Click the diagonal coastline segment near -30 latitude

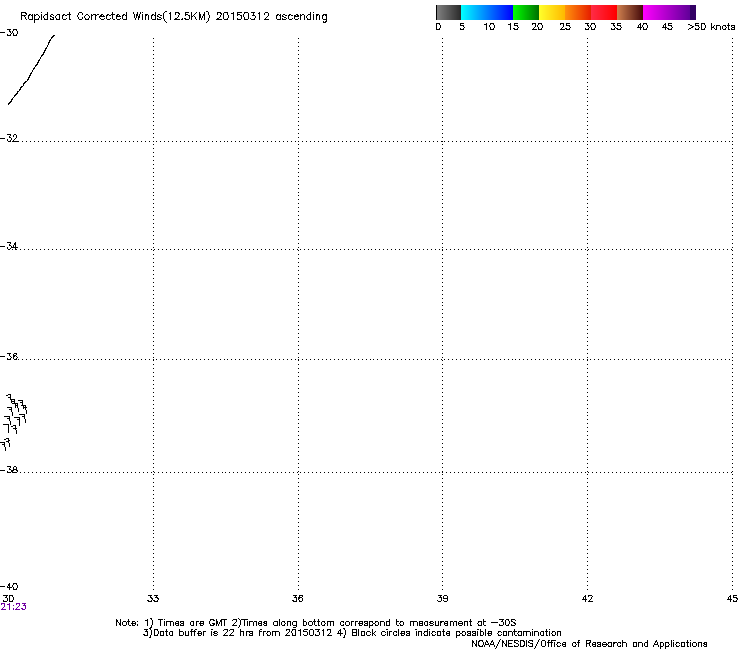[x=31, y=70]
